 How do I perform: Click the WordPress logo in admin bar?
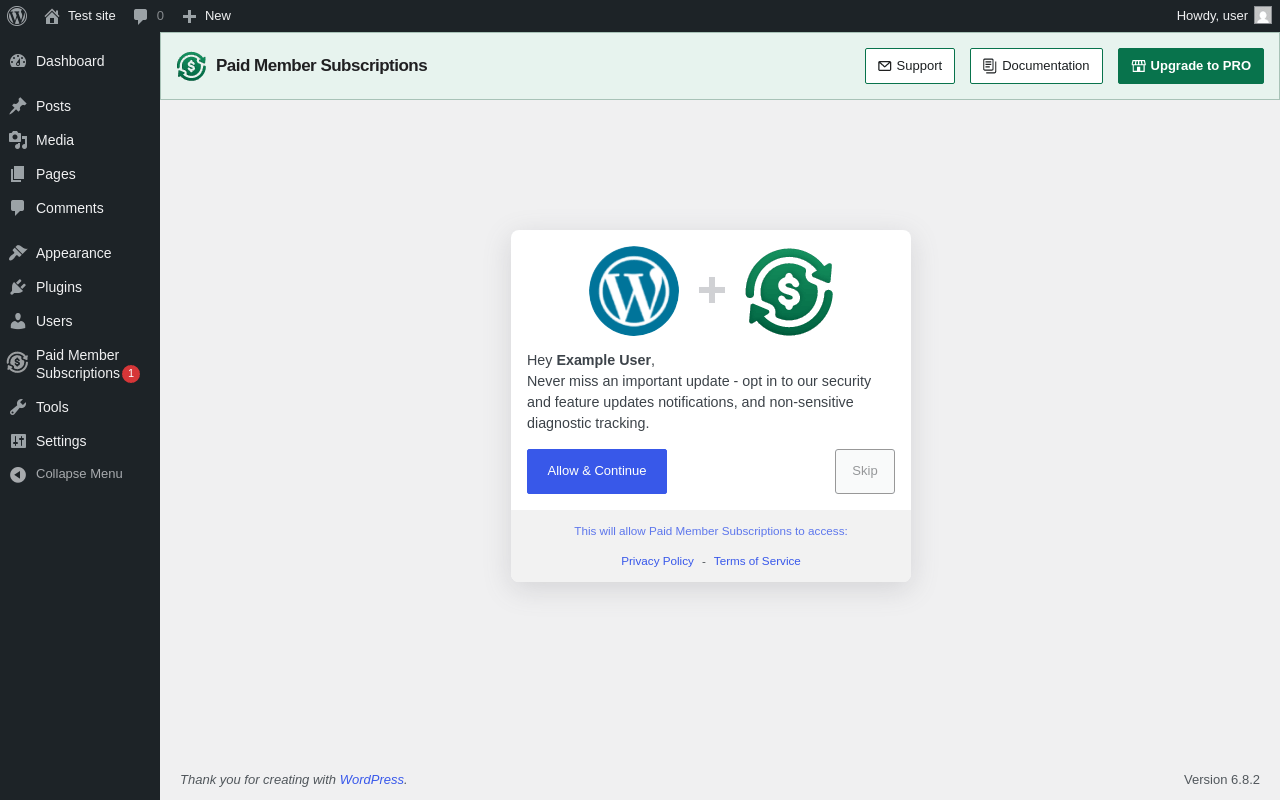coord(17,16)
